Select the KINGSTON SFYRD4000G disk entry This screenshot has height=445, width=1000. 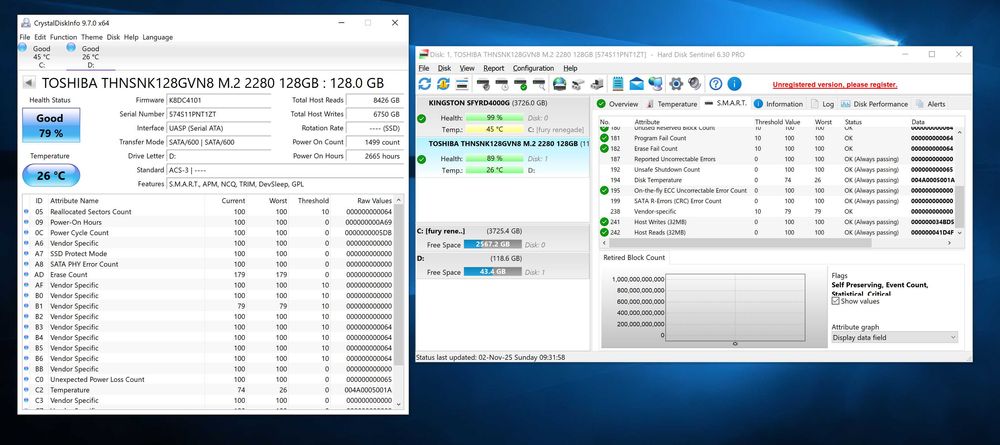tap(502, 117)
